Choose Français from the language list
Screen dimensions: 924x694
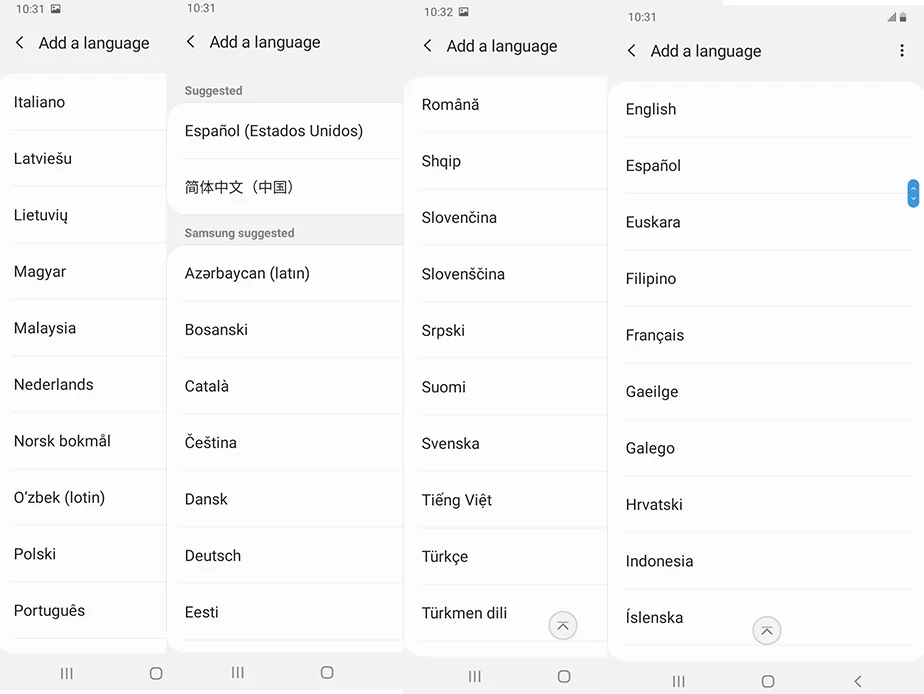[x=765, y=335]
